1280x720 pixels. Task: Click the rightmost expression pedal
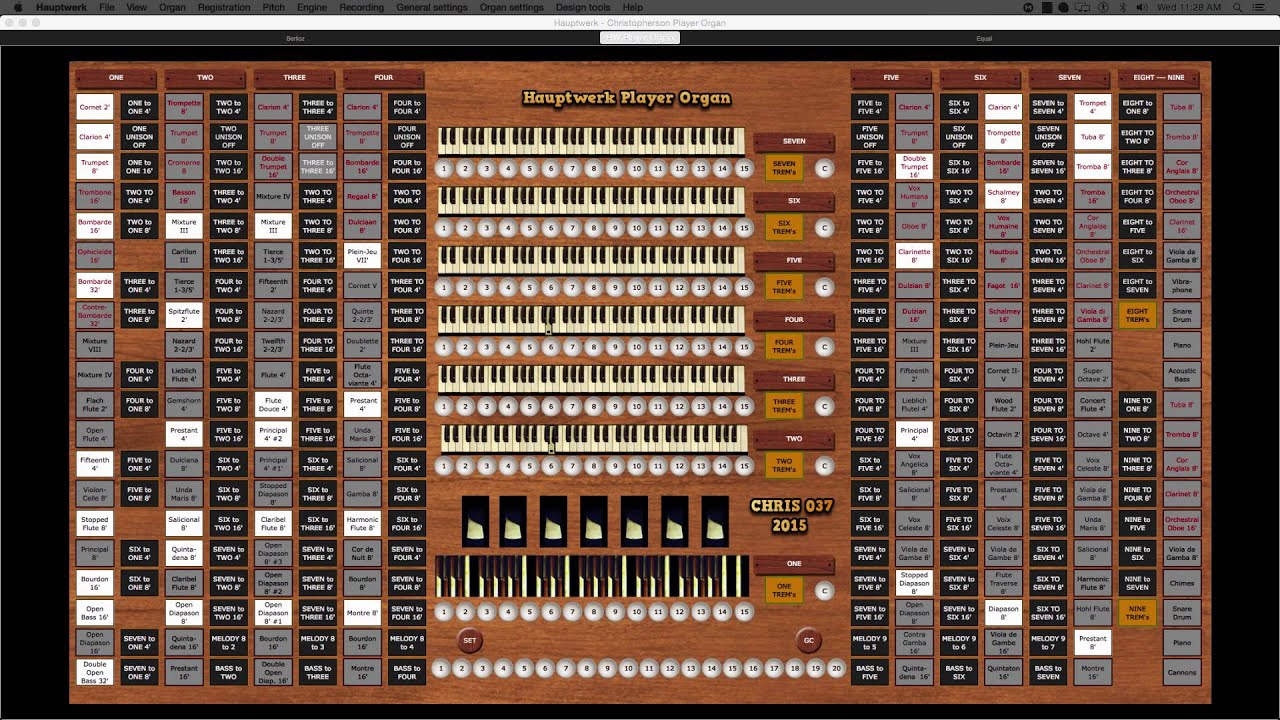715,521
